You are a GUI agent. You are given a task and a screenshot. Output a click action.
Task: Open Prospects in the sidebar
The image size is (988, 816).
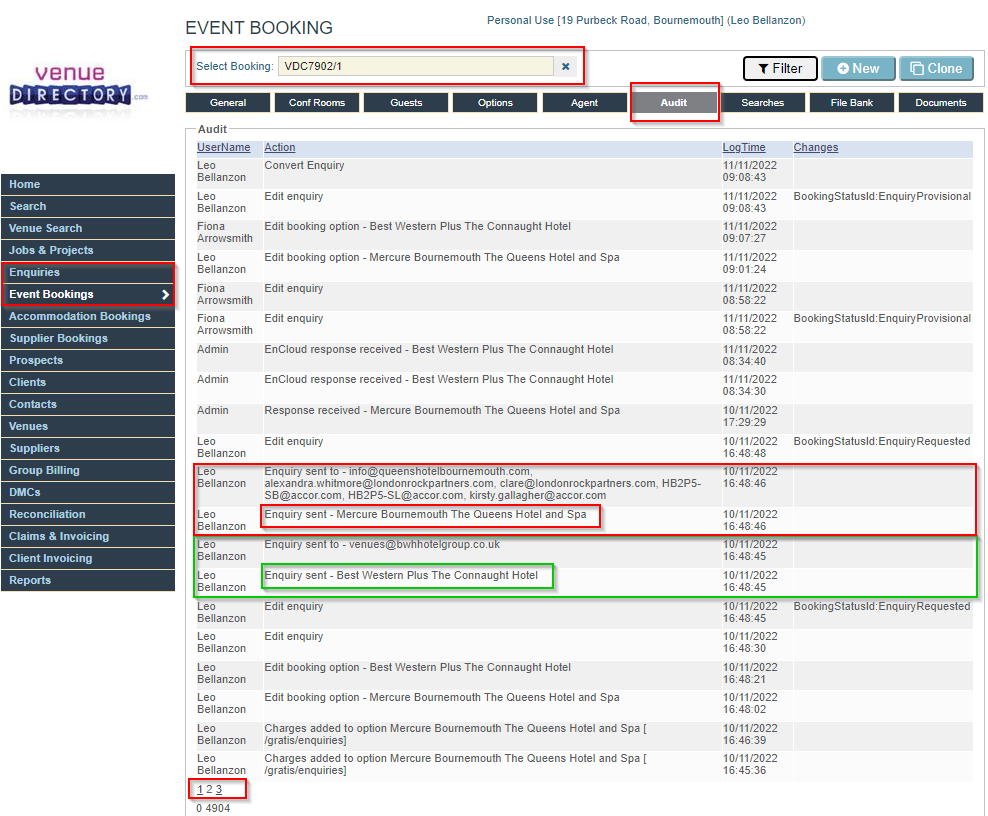point(88,360)
